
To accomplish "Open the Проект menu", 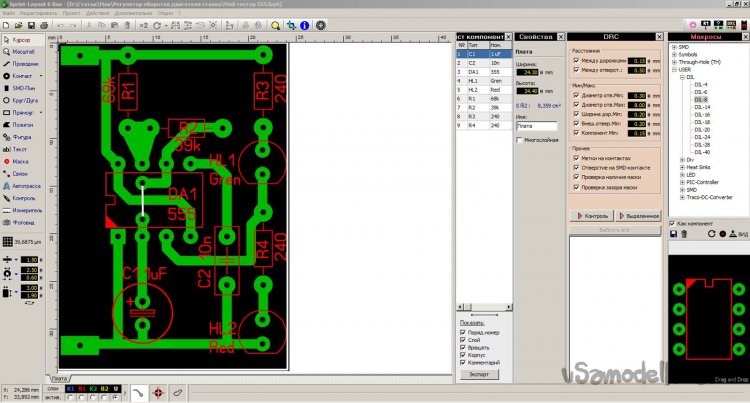I will 71,15.
